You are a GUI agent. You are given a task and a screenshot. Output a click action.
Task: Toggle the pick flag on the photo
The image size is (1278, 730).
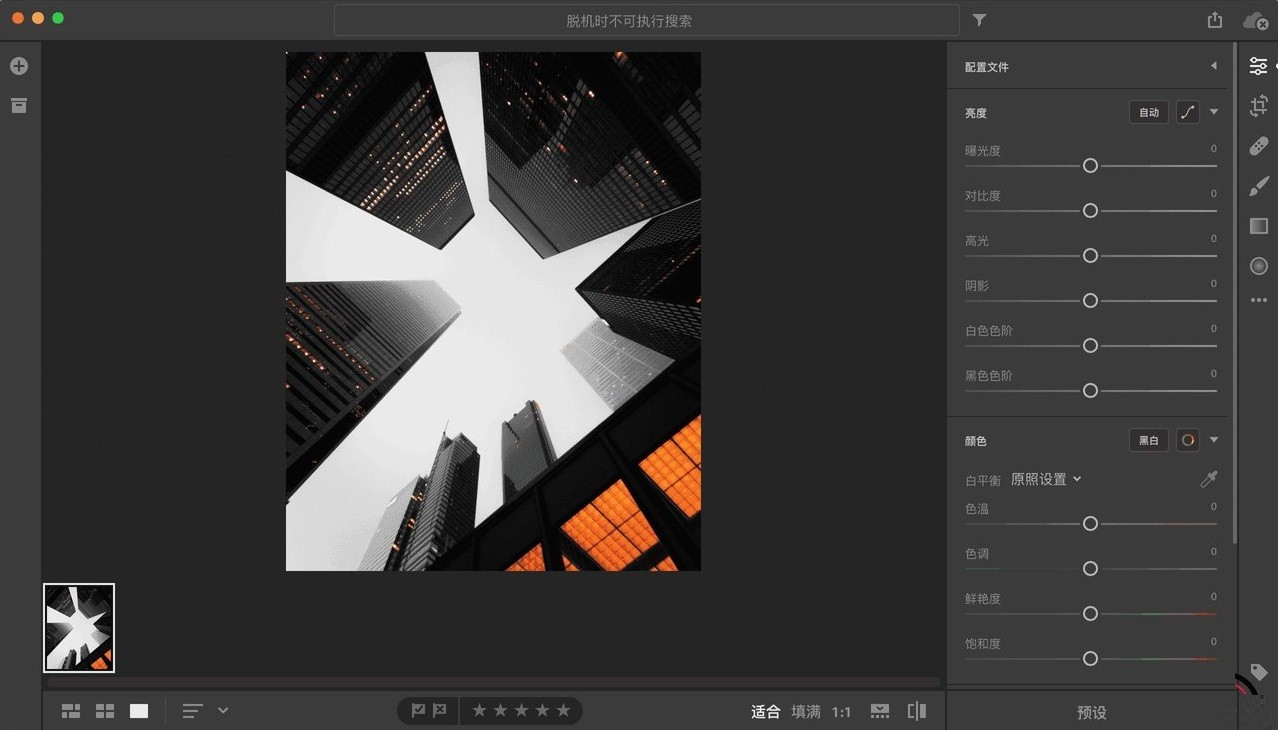pos(419,710)
